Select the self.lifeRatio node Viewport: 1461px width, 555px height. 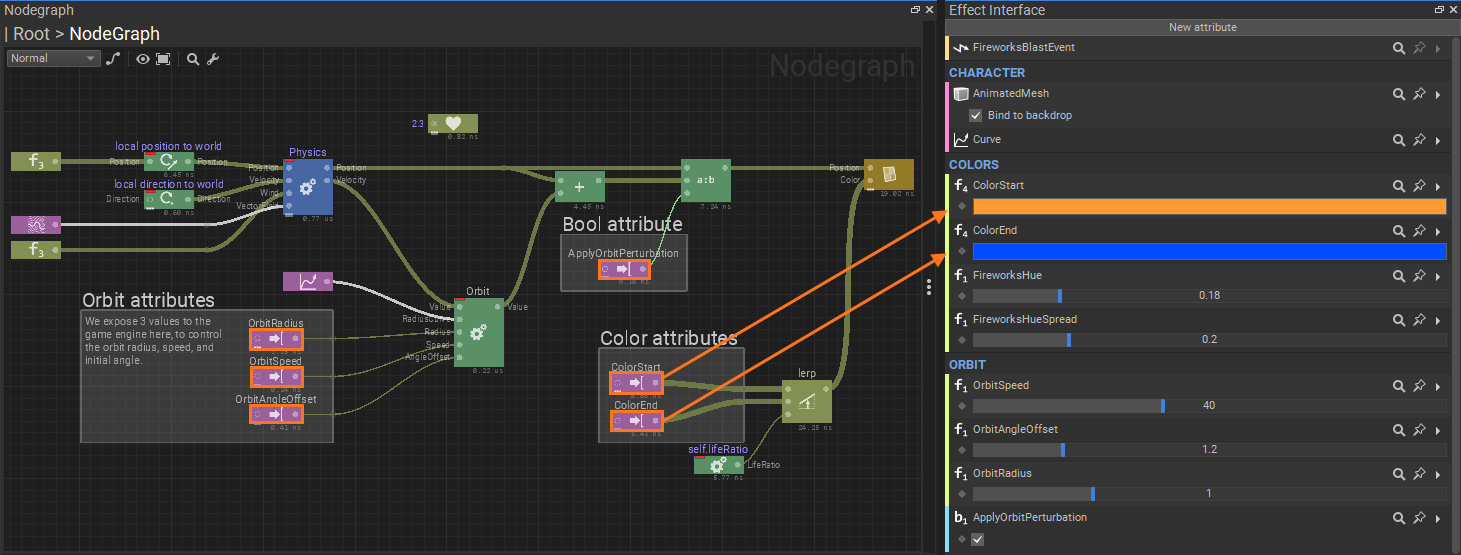[718, 465]
